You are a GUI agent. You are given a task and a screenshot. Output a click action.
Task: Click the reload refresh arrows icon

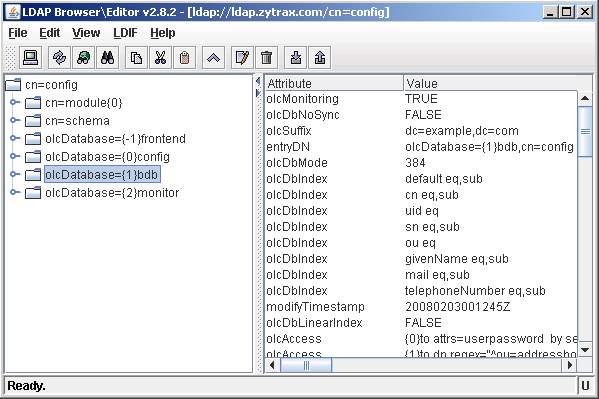(x=60, y=58)
